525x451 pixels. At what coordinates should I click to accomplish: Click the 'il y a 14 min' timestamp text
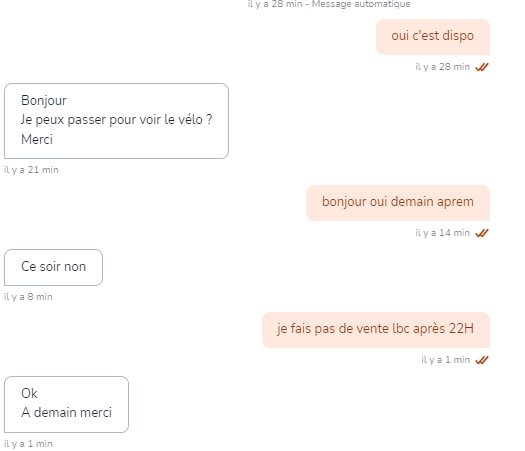[x=442, y=233]
